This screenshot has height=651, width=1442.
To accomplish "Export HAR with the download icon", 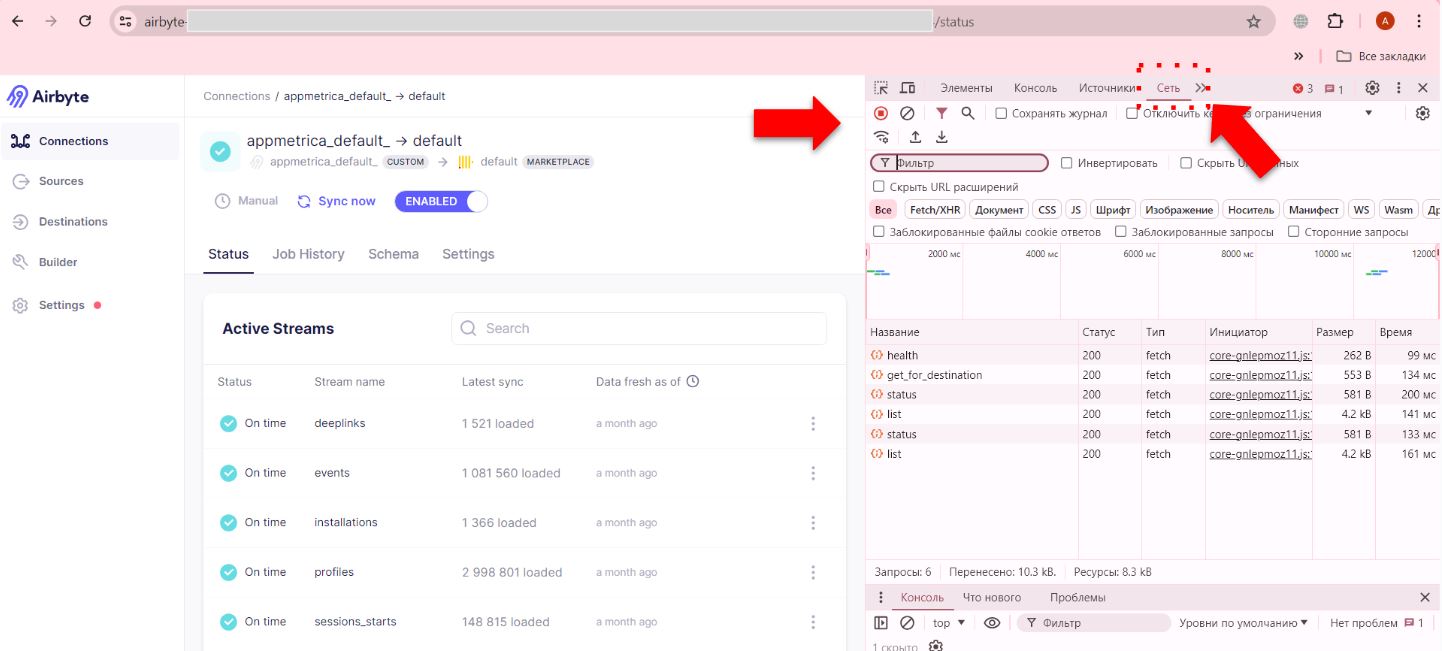I will (941, 137).
